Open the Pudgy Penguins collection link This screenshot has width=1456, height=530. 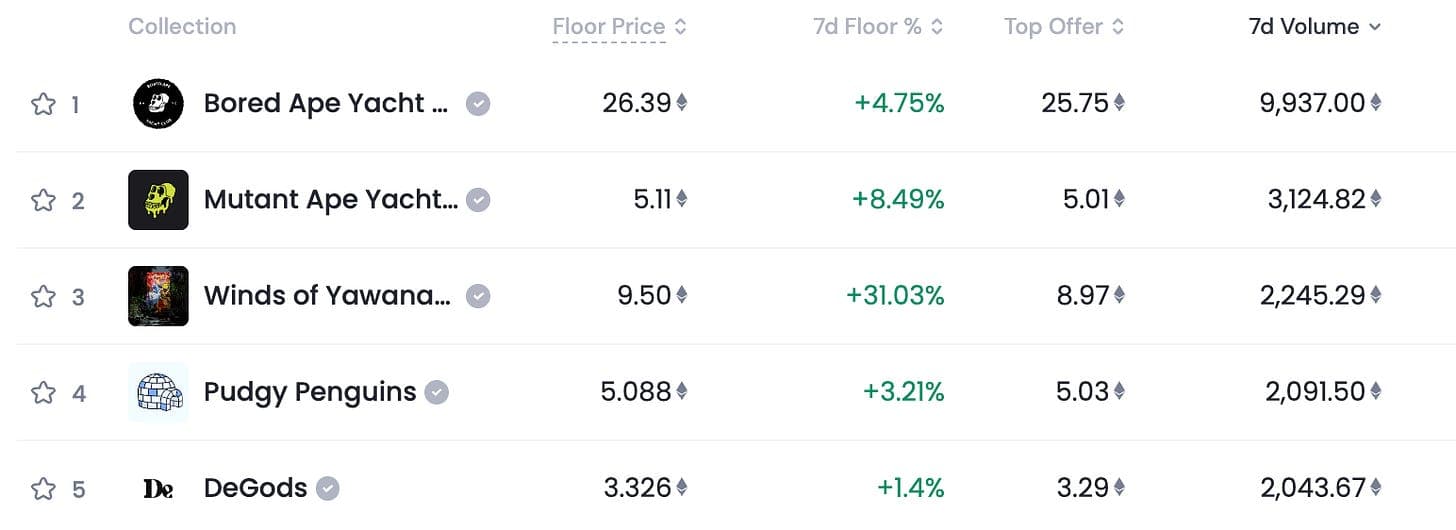310,391
